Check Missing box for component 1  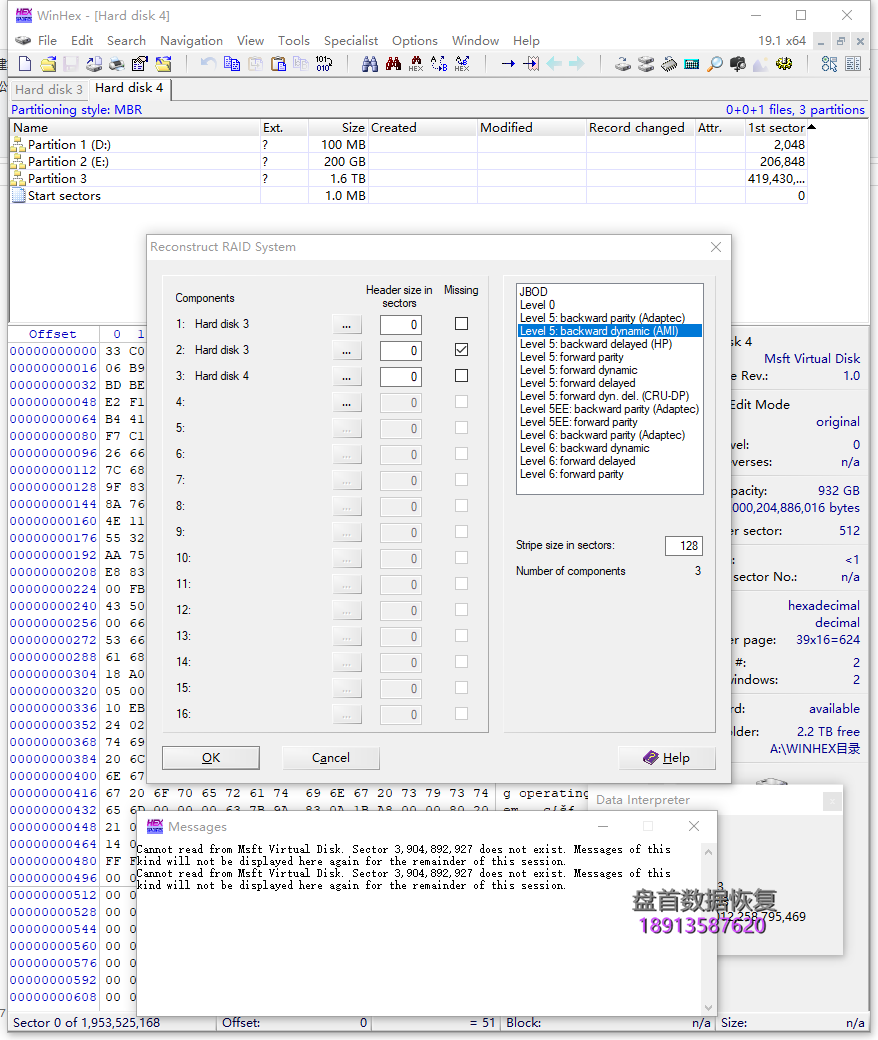[x=462, y=324]
